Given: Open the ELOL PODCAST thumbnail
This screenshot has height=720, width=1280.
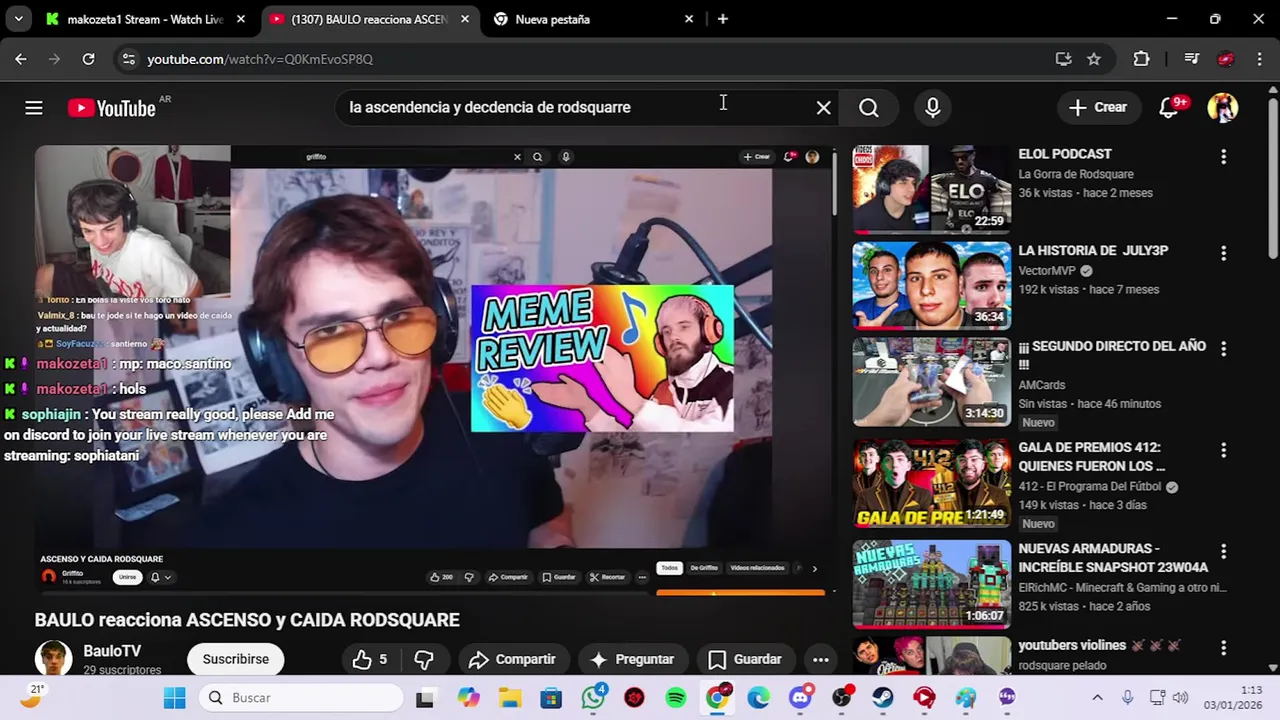Looking at the screenshot, I should (x=932, y=189).
